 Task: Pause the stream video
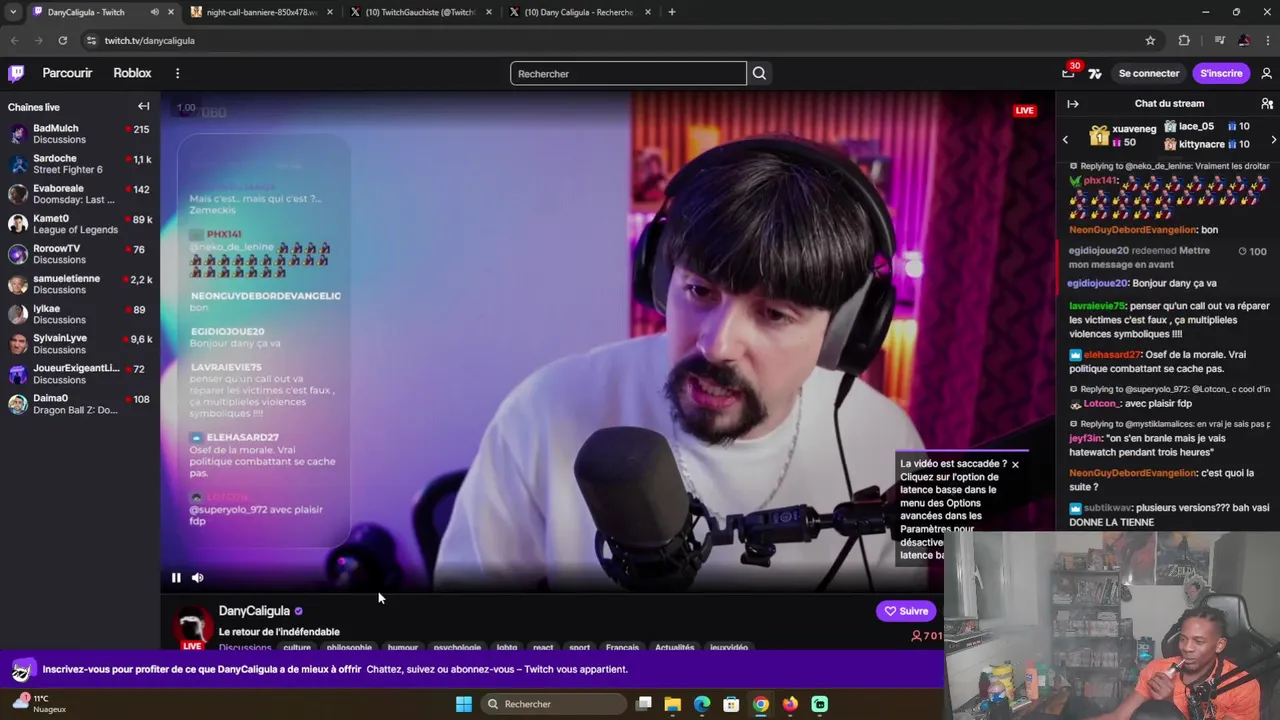coord(176,577)
